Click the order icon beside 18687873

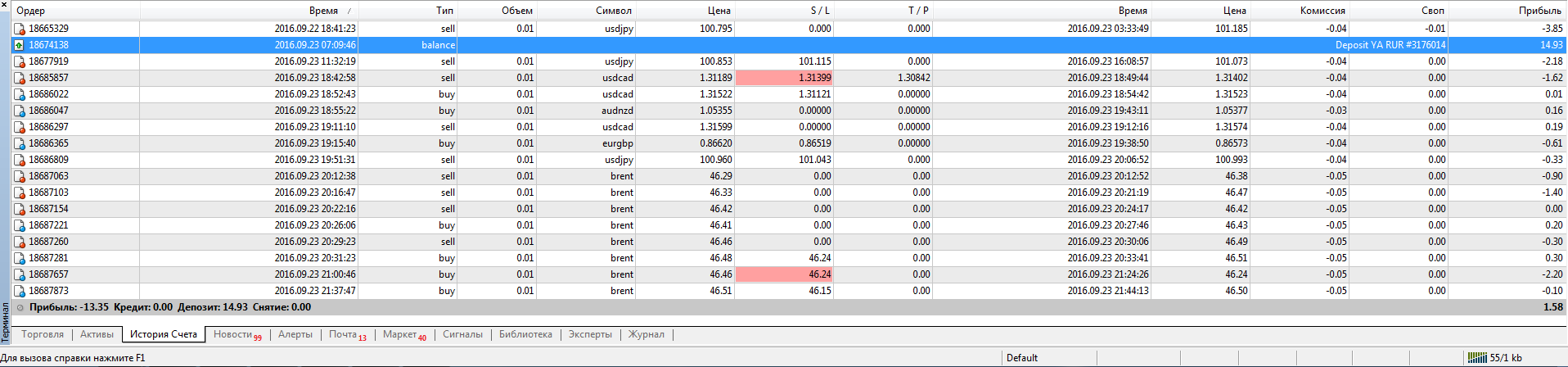pos(19,291)
